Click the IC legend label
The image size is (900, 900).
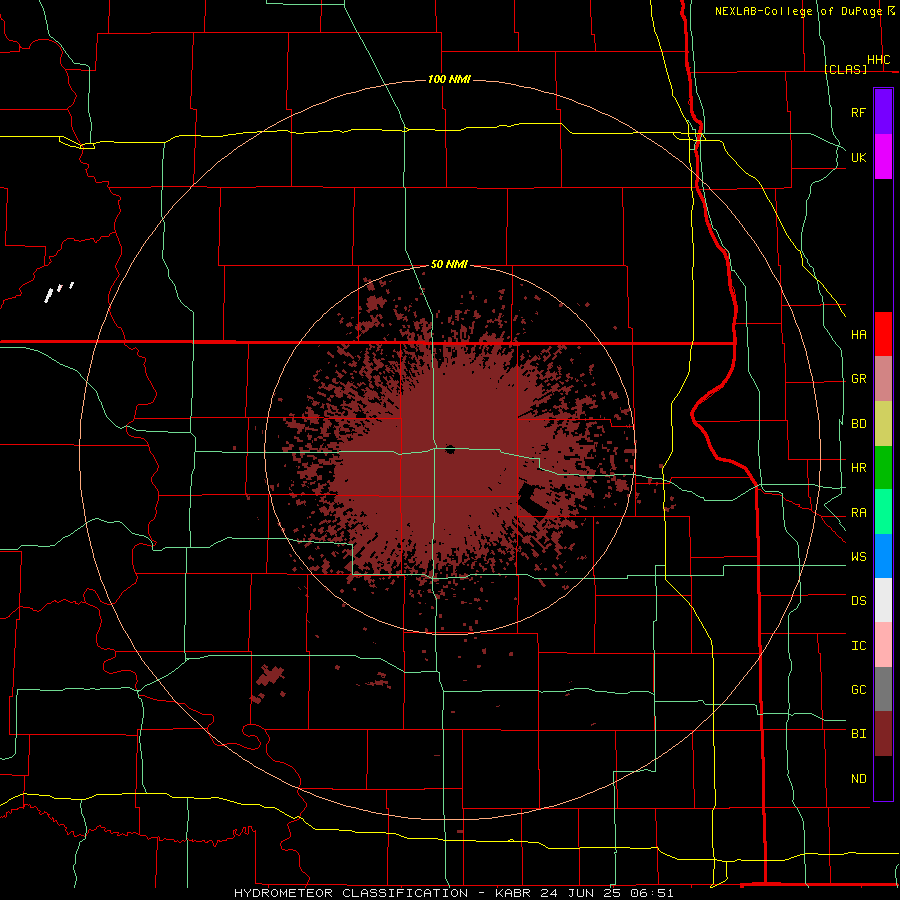coord(858,646)
